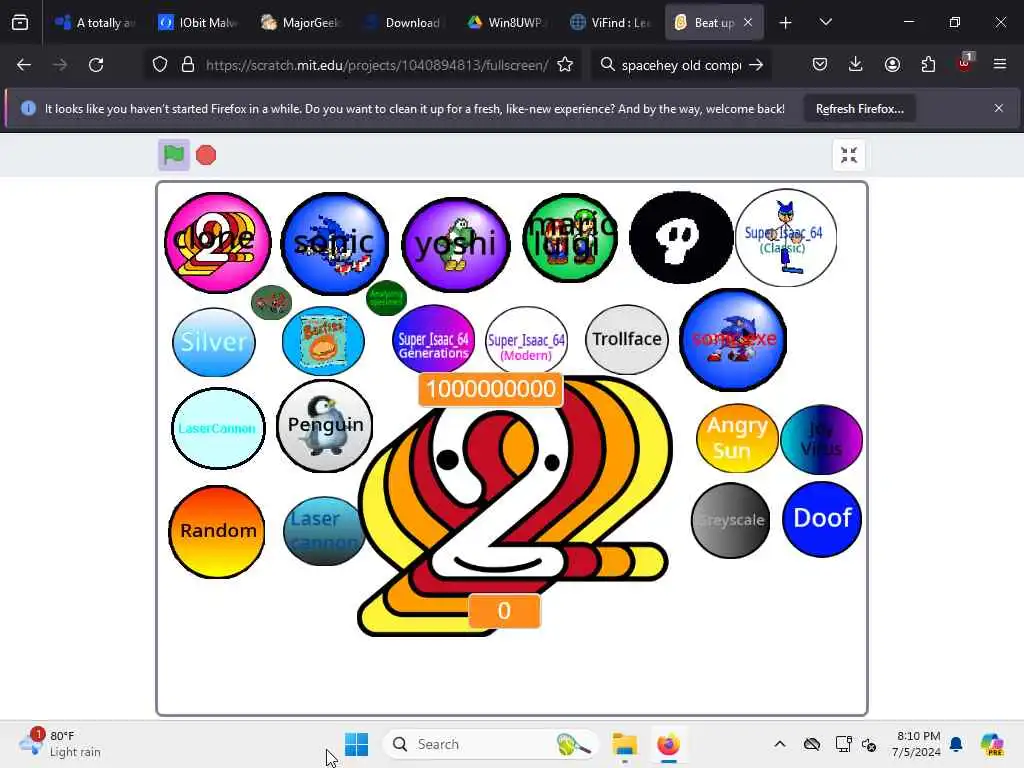Viewport: 1024px width, 768px height.
Task: Select Super_Isaac_64 (Modern) character
Action: (526, 340)
